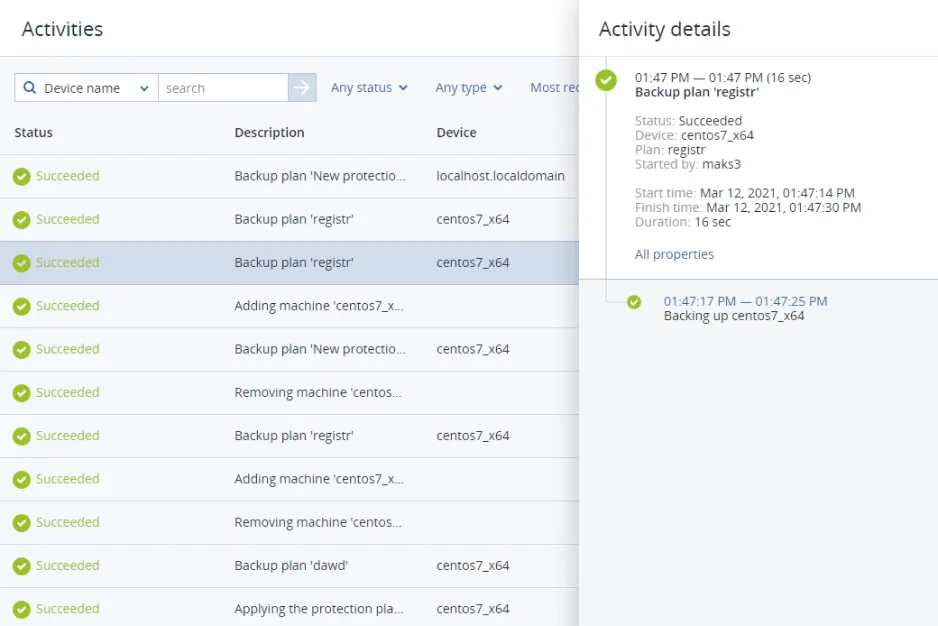This screenshot has width=938, height=626.
Task: Click inside the search input field
Action: pyautogui.click(x=220, y=88)
